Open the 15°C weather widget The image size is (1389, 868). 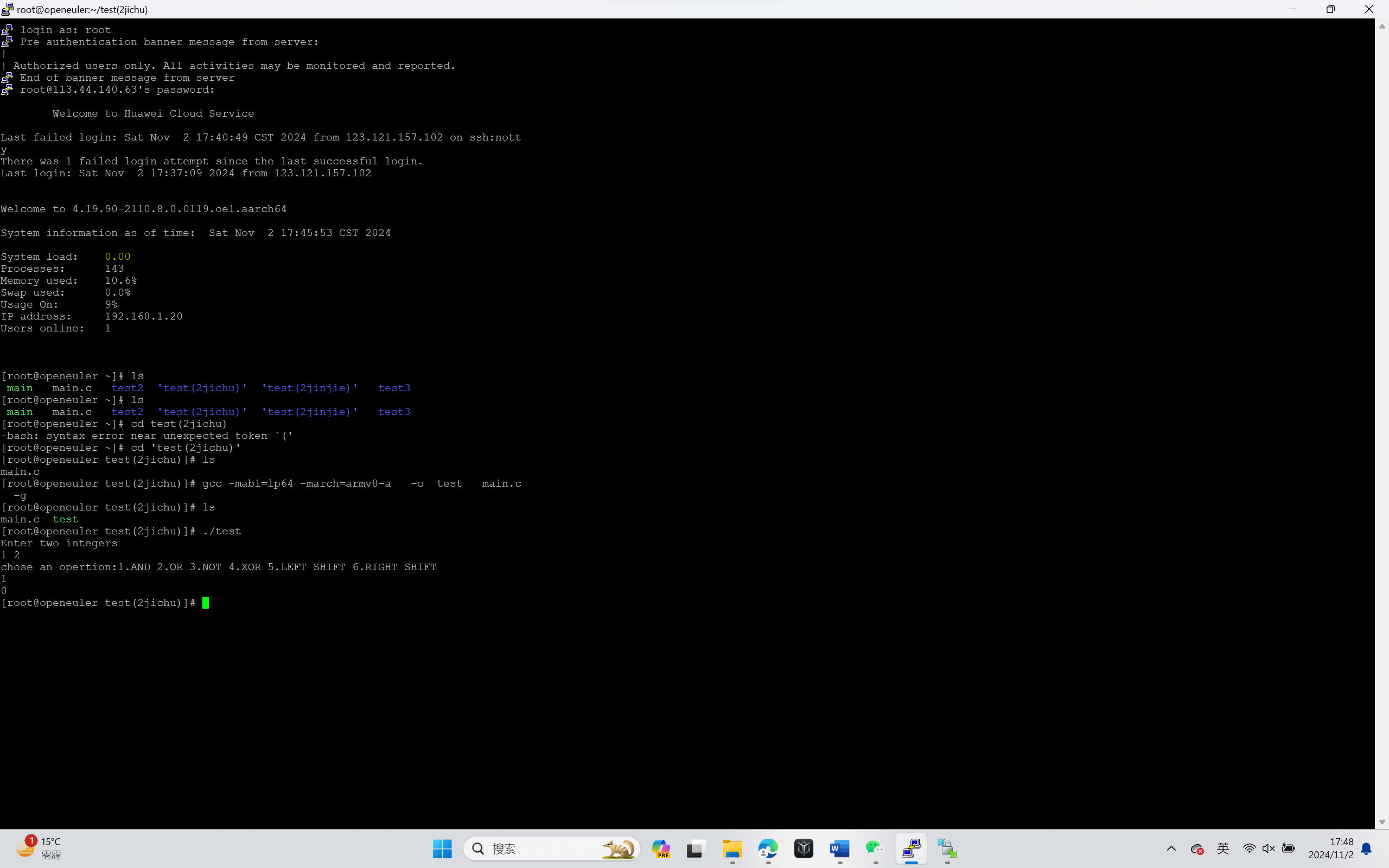(39, 848)
